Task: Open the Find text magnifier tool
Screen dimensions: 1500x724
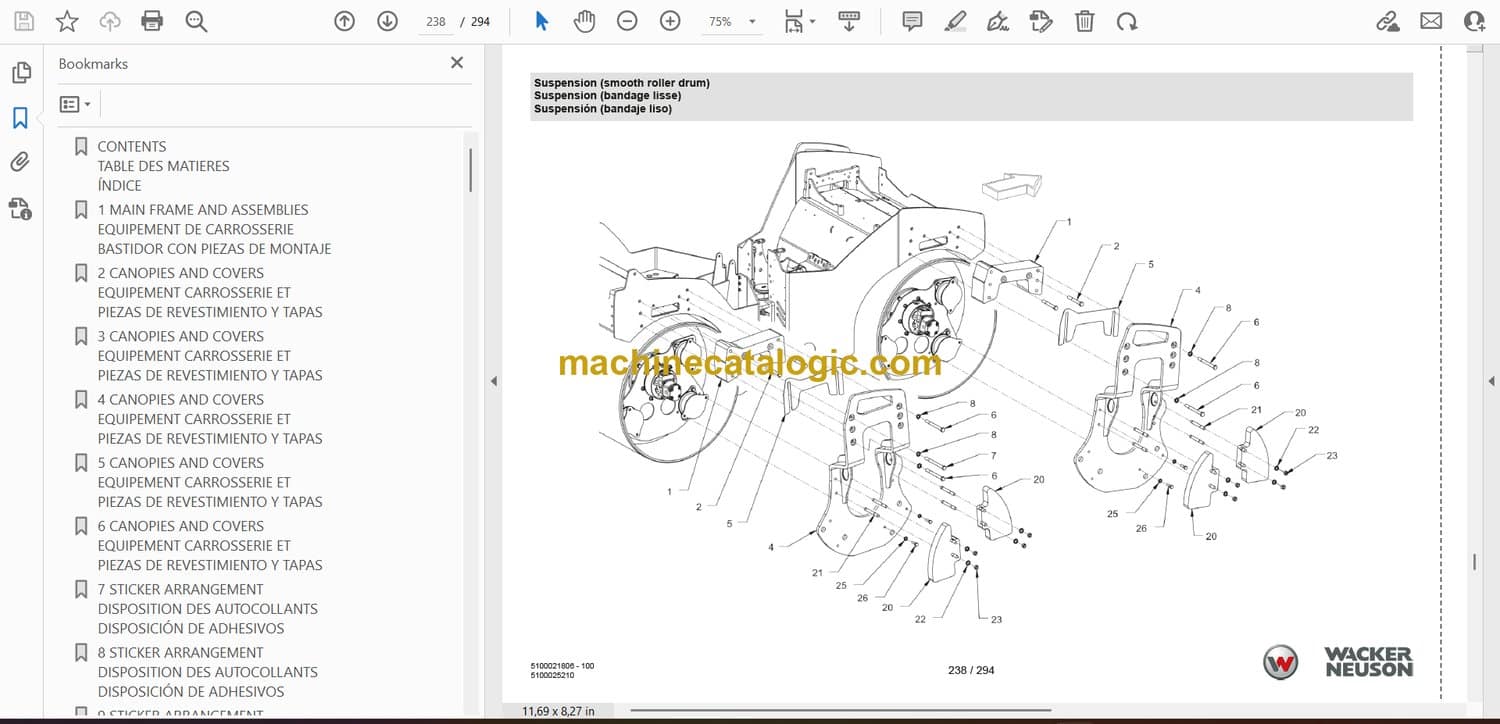Action: [196, 21]
